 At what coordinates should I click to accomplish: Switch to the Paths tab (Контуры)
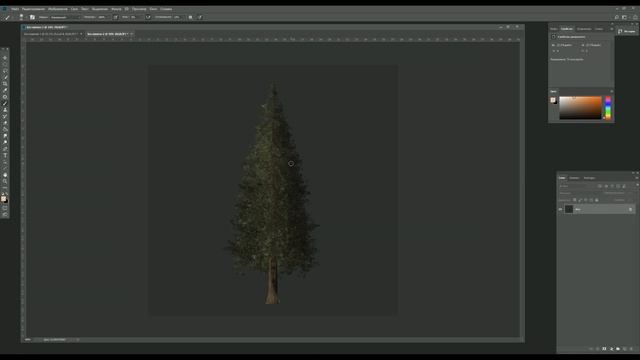click(x=589, y=178)
